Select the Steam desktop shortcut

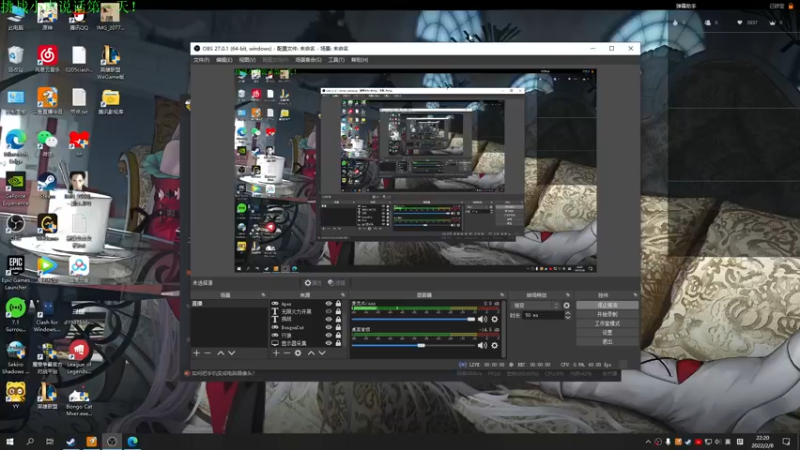tap(47, 185)
